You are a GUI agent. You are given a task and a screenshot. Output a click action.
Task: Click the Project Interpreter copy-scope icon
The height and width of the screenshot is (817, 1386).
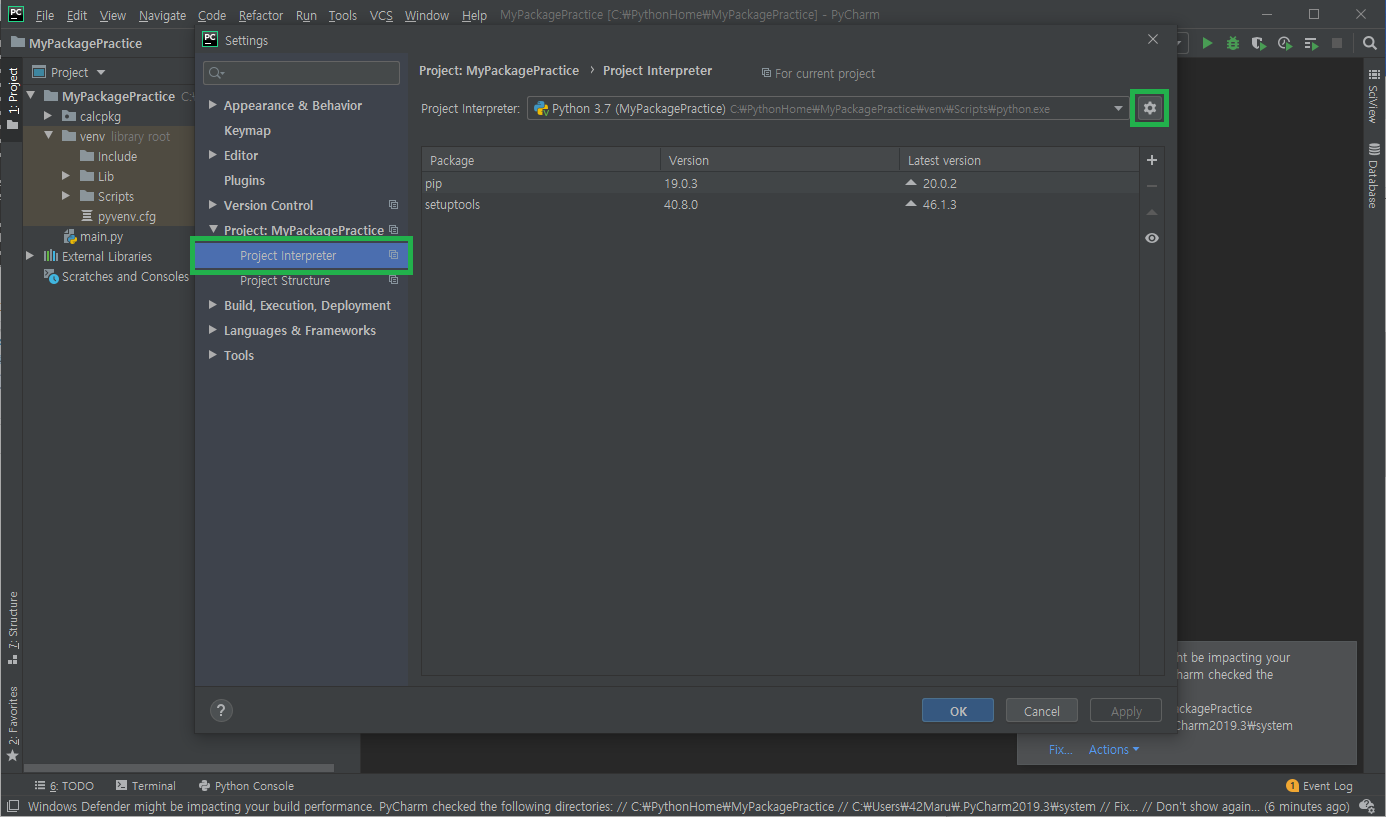[x=393, y=256]
